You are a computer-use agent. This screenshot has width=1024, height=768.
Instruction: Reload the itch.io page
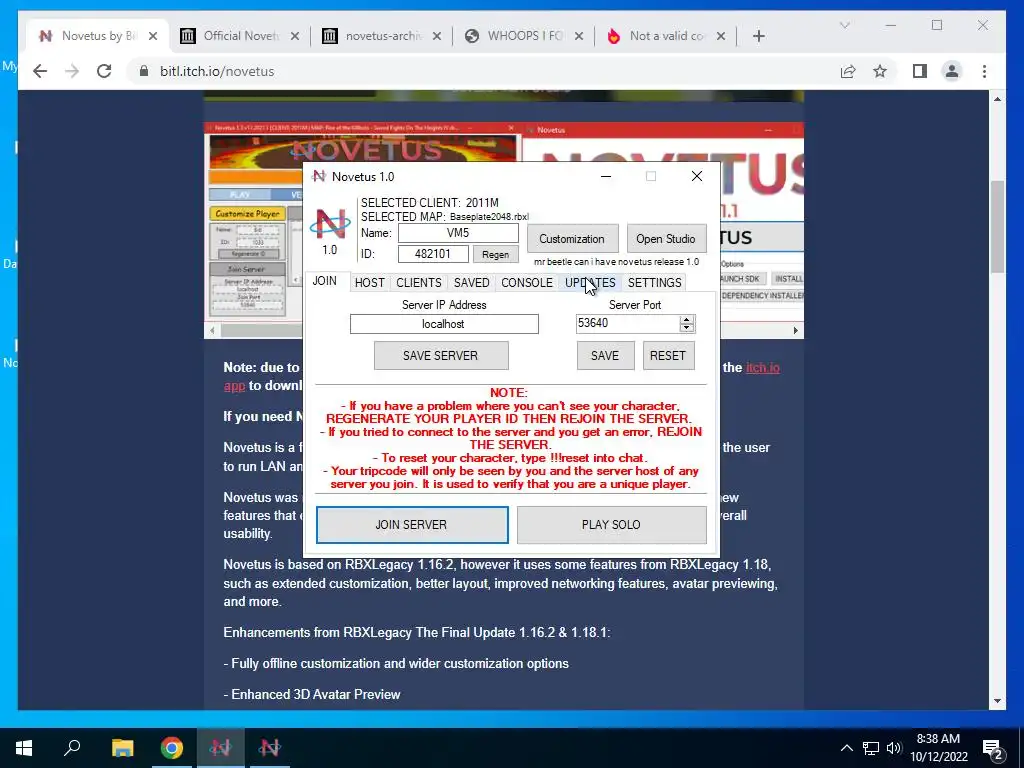click(x=104, y=71)
